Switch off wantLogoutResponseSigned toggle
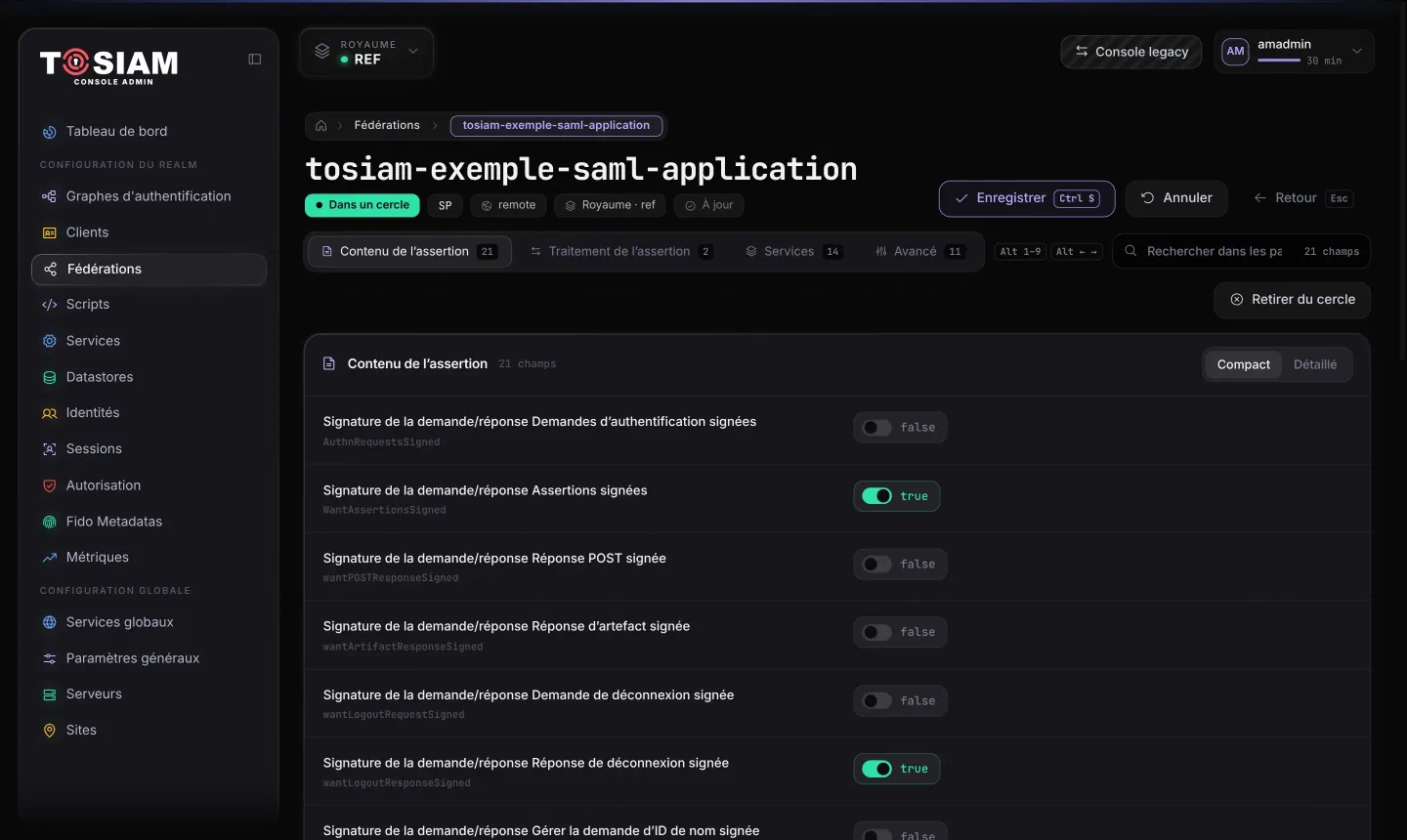Viewport: 1407px width, 840px height. [x=876, y=769]
